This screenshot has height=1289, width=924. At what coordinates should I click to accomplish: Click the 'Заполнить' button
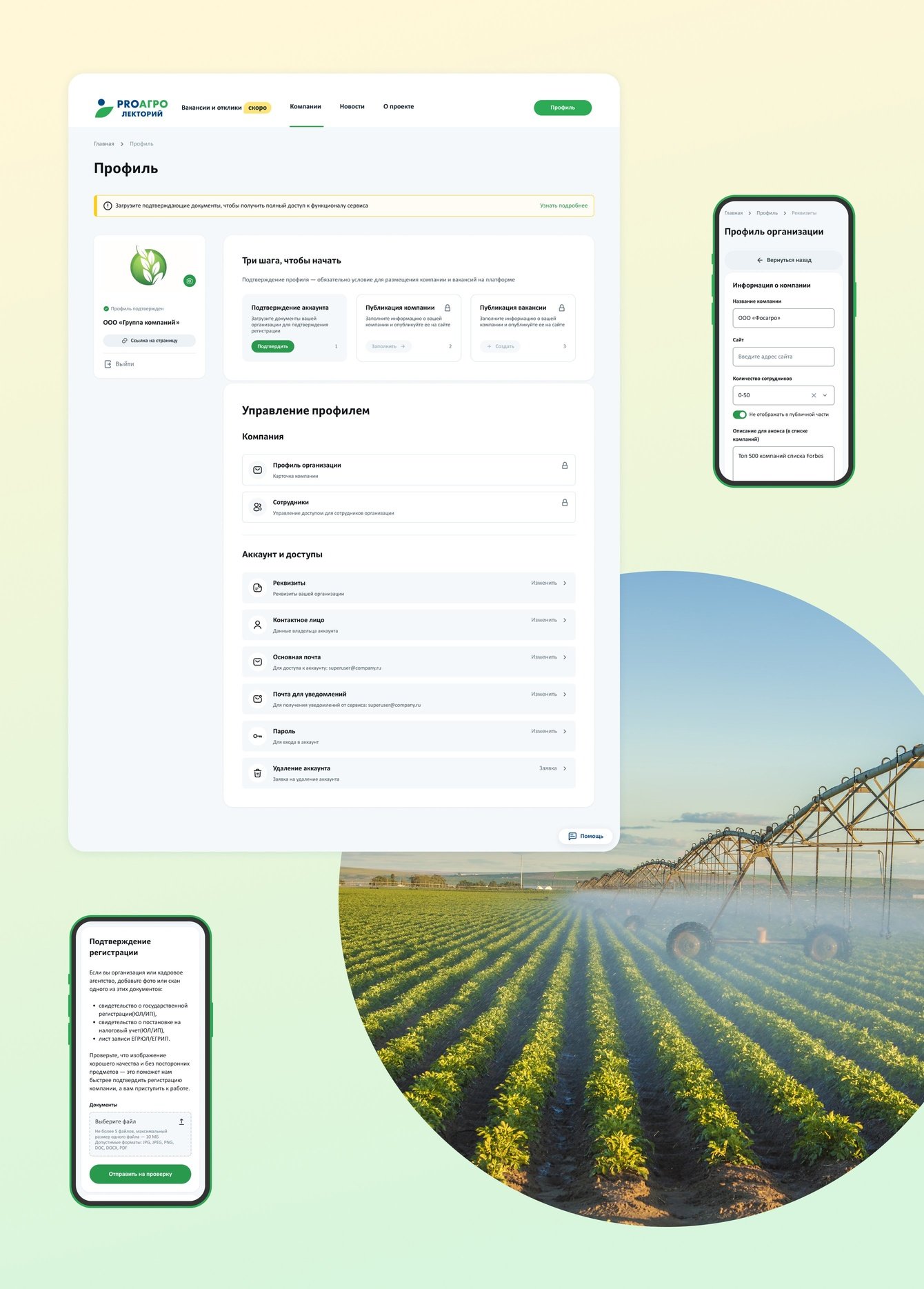tap(388, 346)
